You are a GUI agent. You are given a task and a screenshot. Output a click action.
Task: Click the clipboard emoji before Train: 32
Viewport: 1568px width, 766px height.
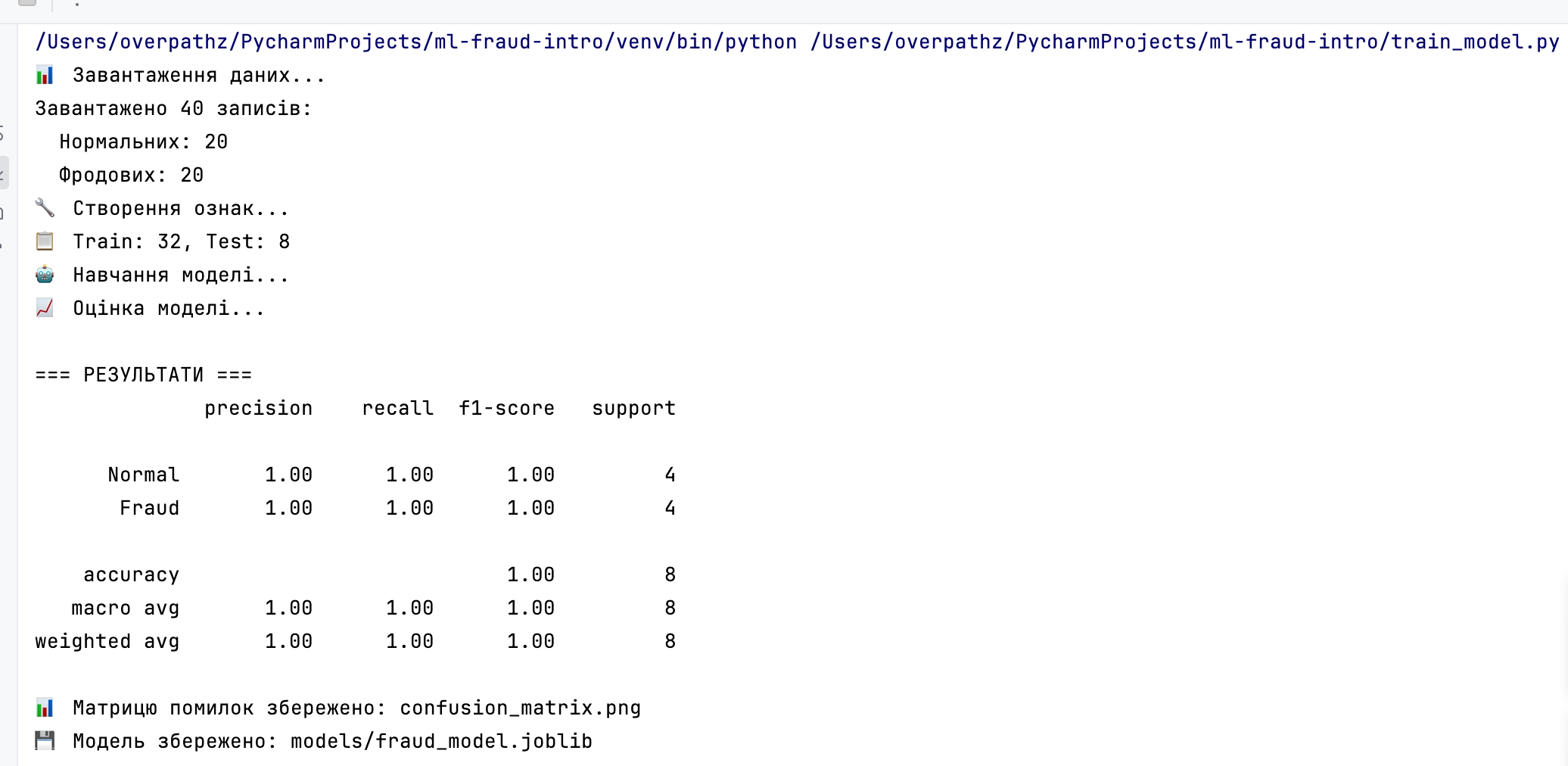point(45,241)
